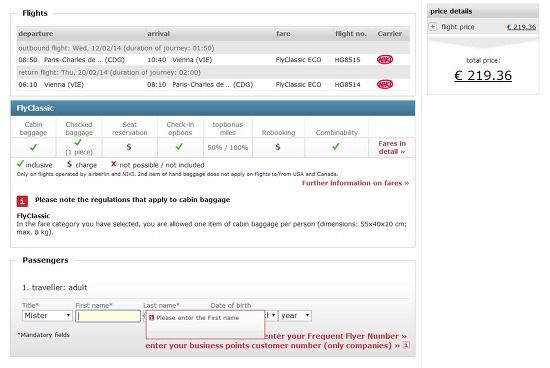Click enter your Frequent Flyer Number link
The image size is (550, 368).
[336, 336]
